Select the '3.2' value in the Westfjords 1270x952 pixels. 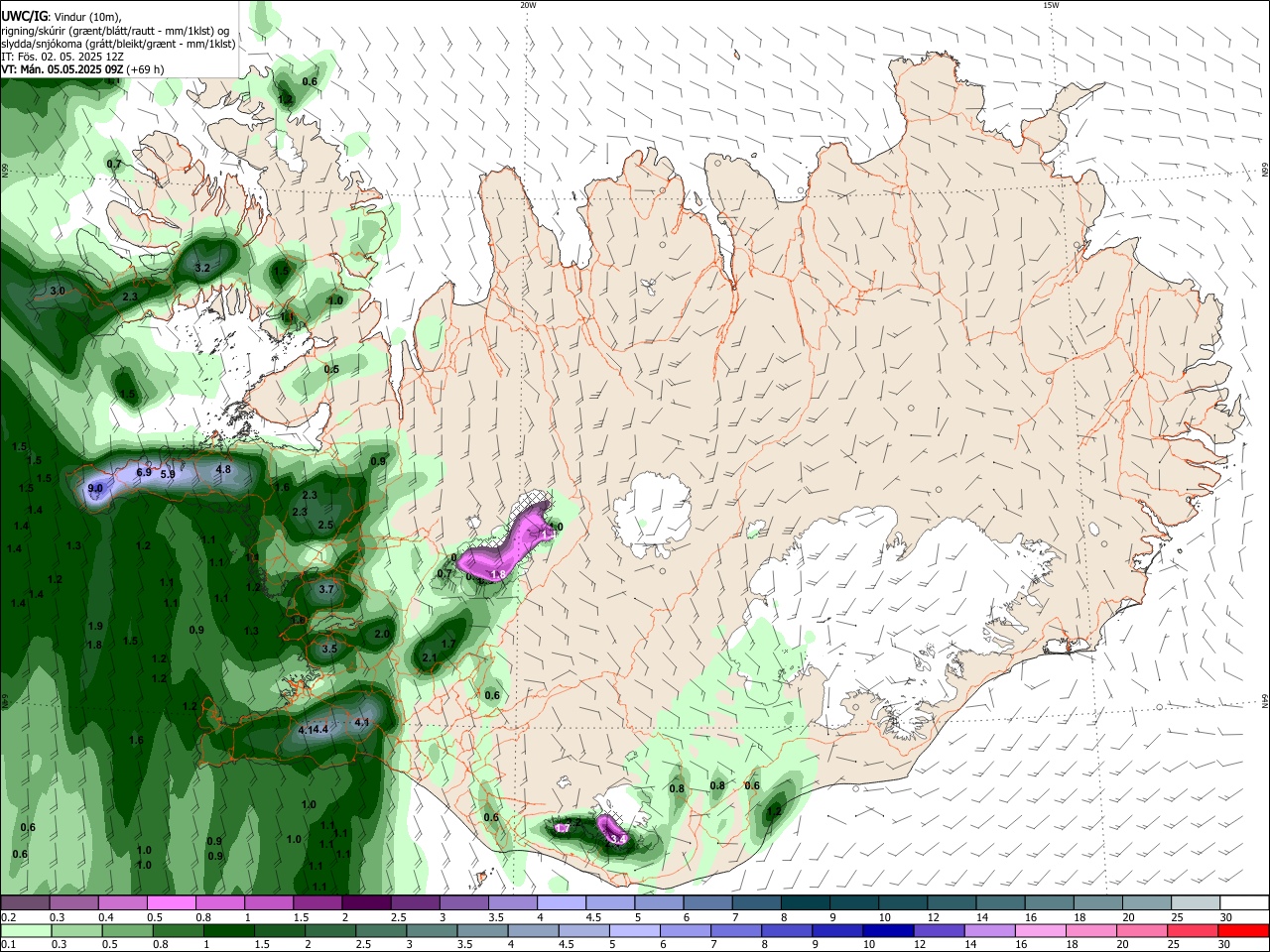point(202,269)
